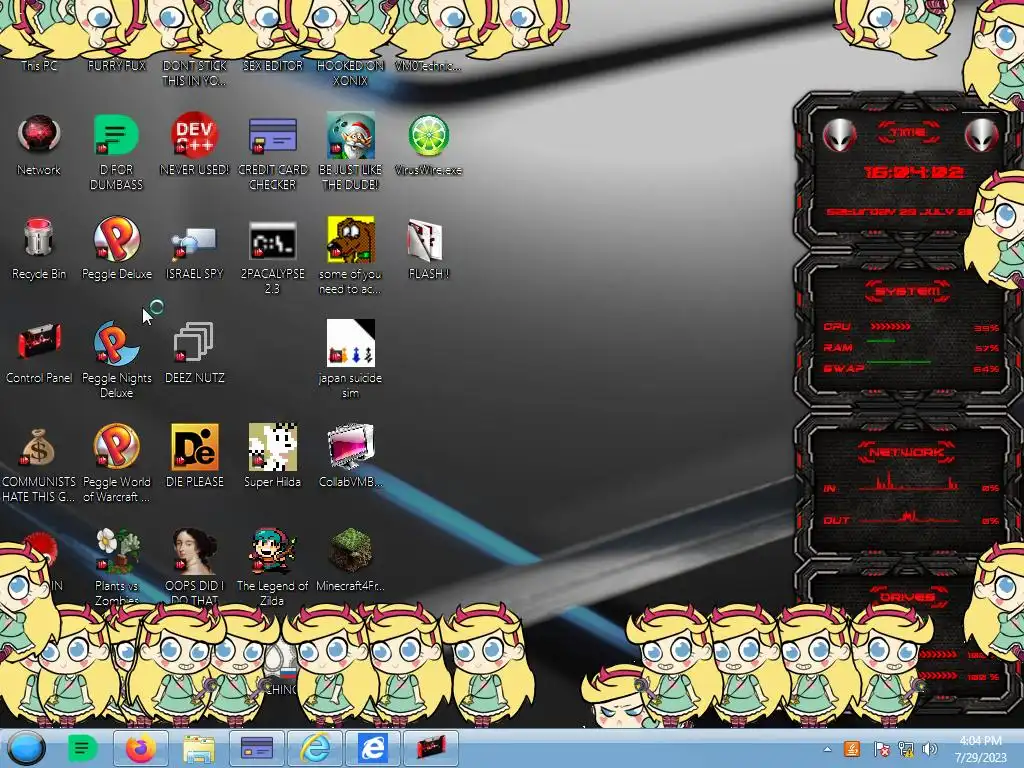
Task: Select the BE JUST LIKE THE DUDE! shortcut
Action: 350,151
